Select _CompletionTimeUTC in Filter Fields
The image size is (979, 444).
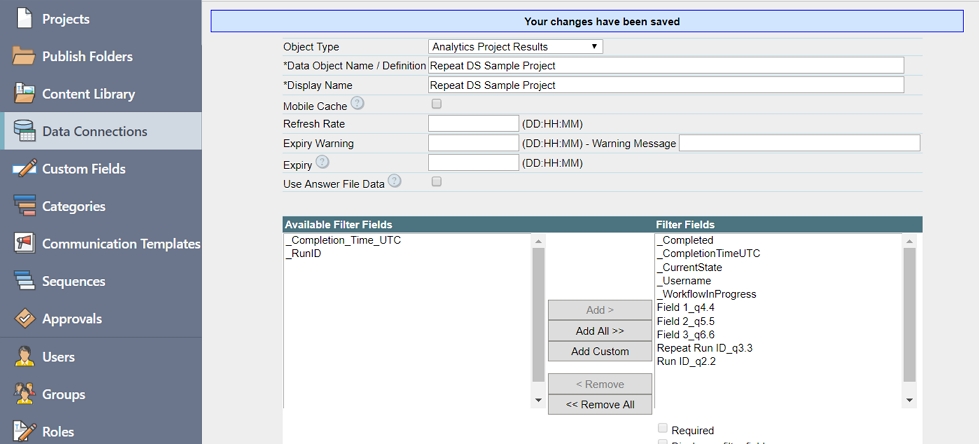click(x=709, y=254)
